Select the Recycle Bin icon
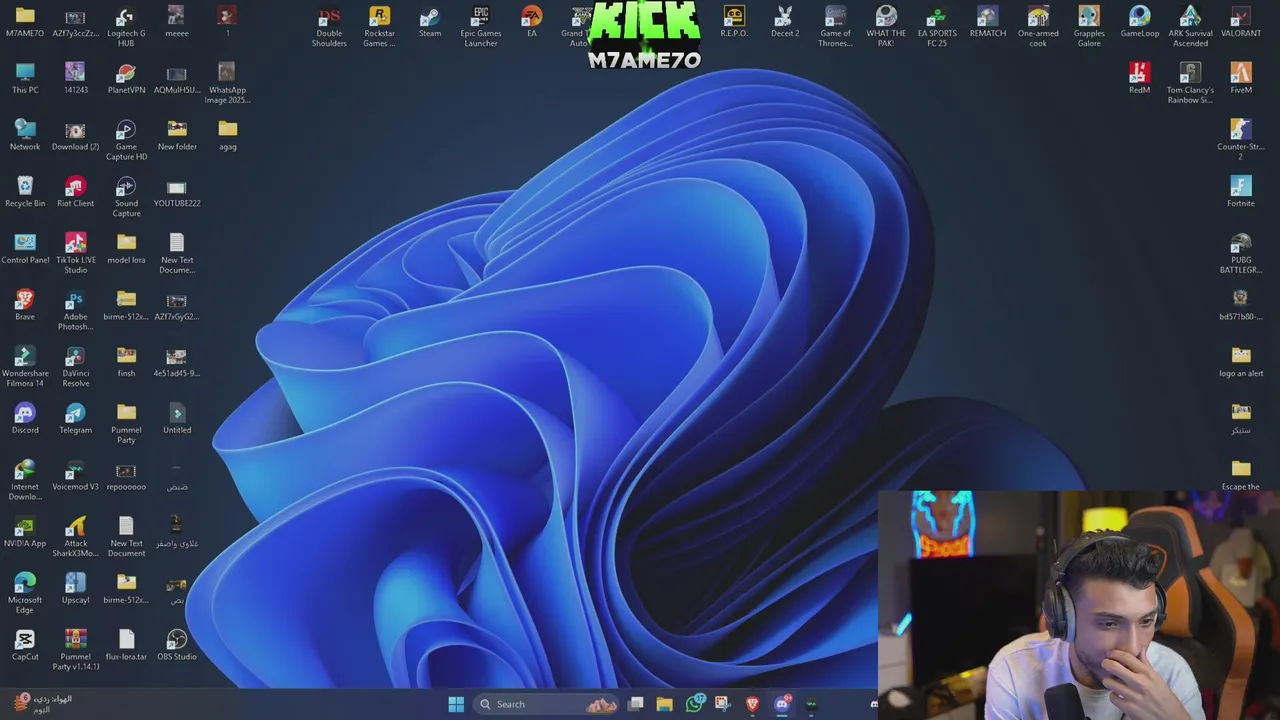The height and width of the screenshot is (720, 1280). coord(25,193)
